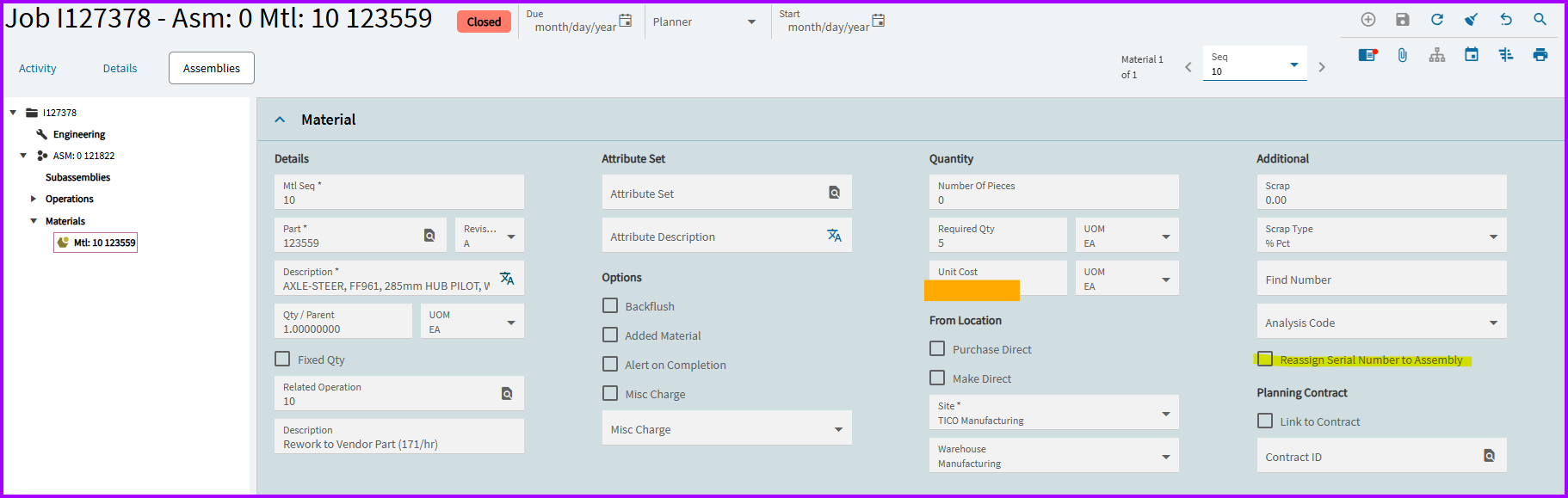Go to next material with right chevron
This screenshot has width=1568, height=498.
point(1322,67)
